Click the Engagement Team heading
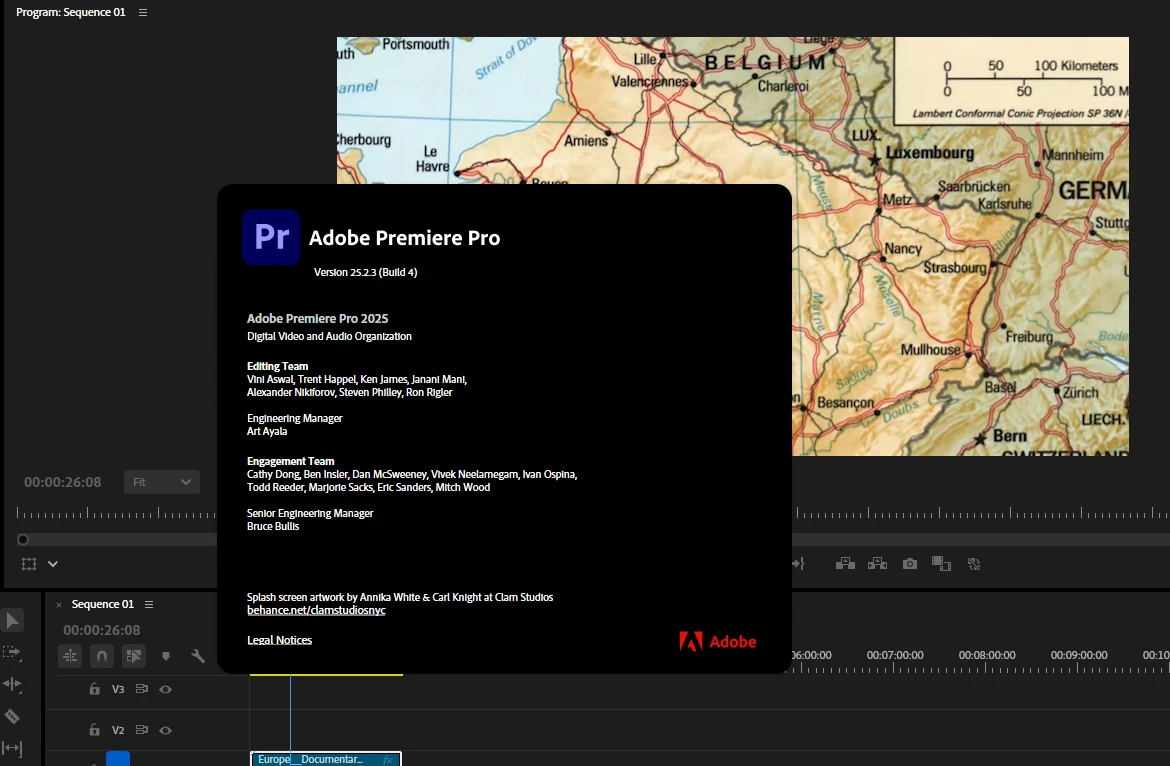 [290, 462]
